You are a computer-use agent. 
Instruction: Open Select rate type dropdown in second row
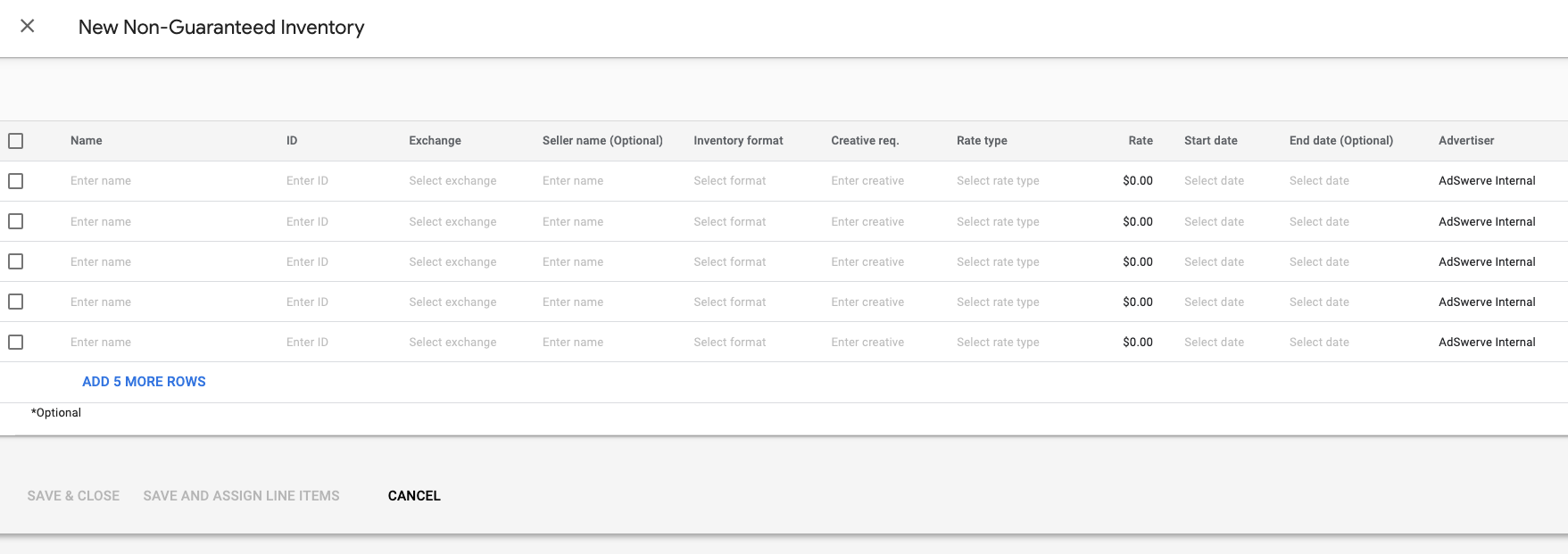pyautogui.click(x=998, y=221)
